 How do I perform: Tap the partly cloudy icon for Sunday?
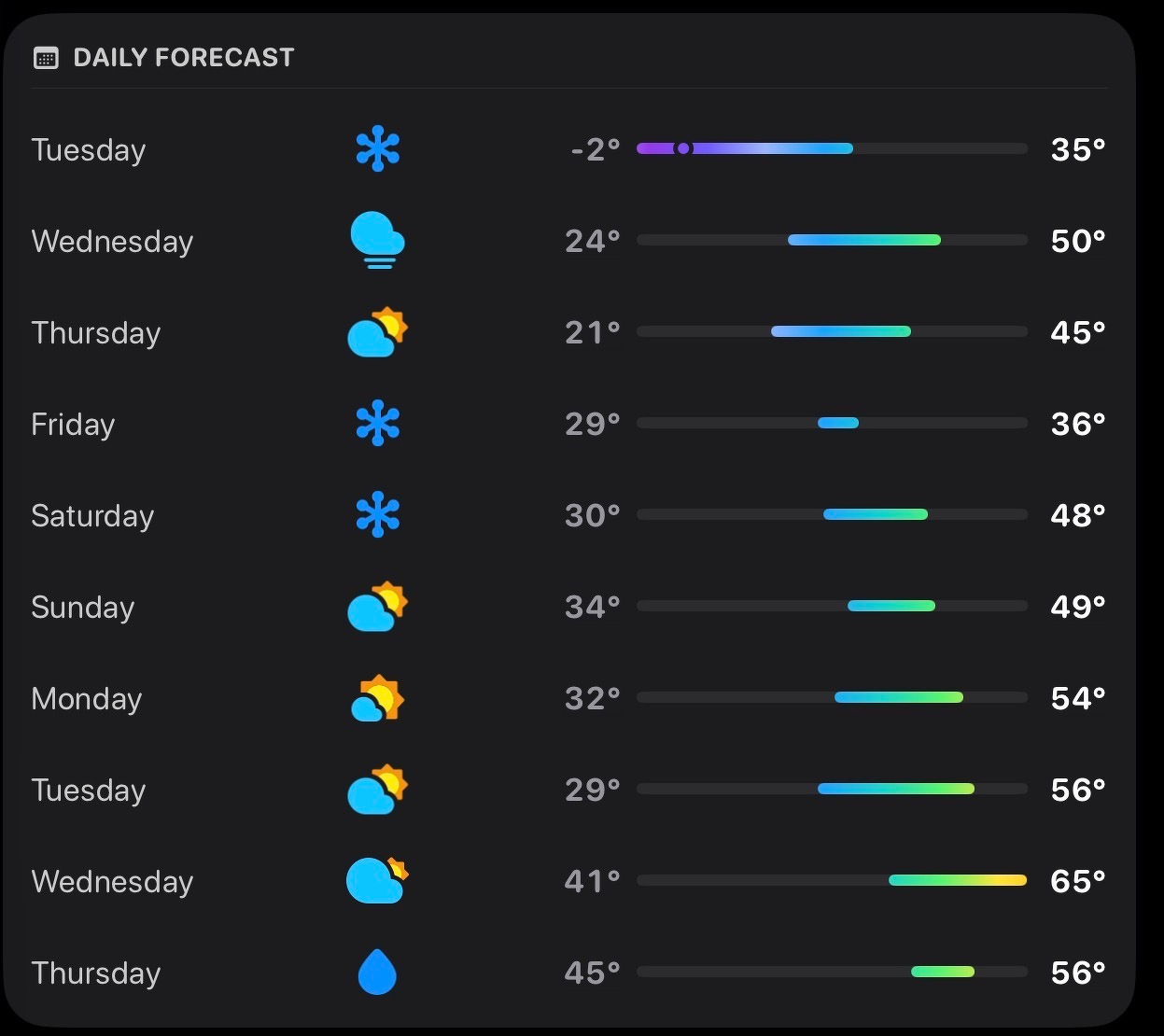click(377, 607)
